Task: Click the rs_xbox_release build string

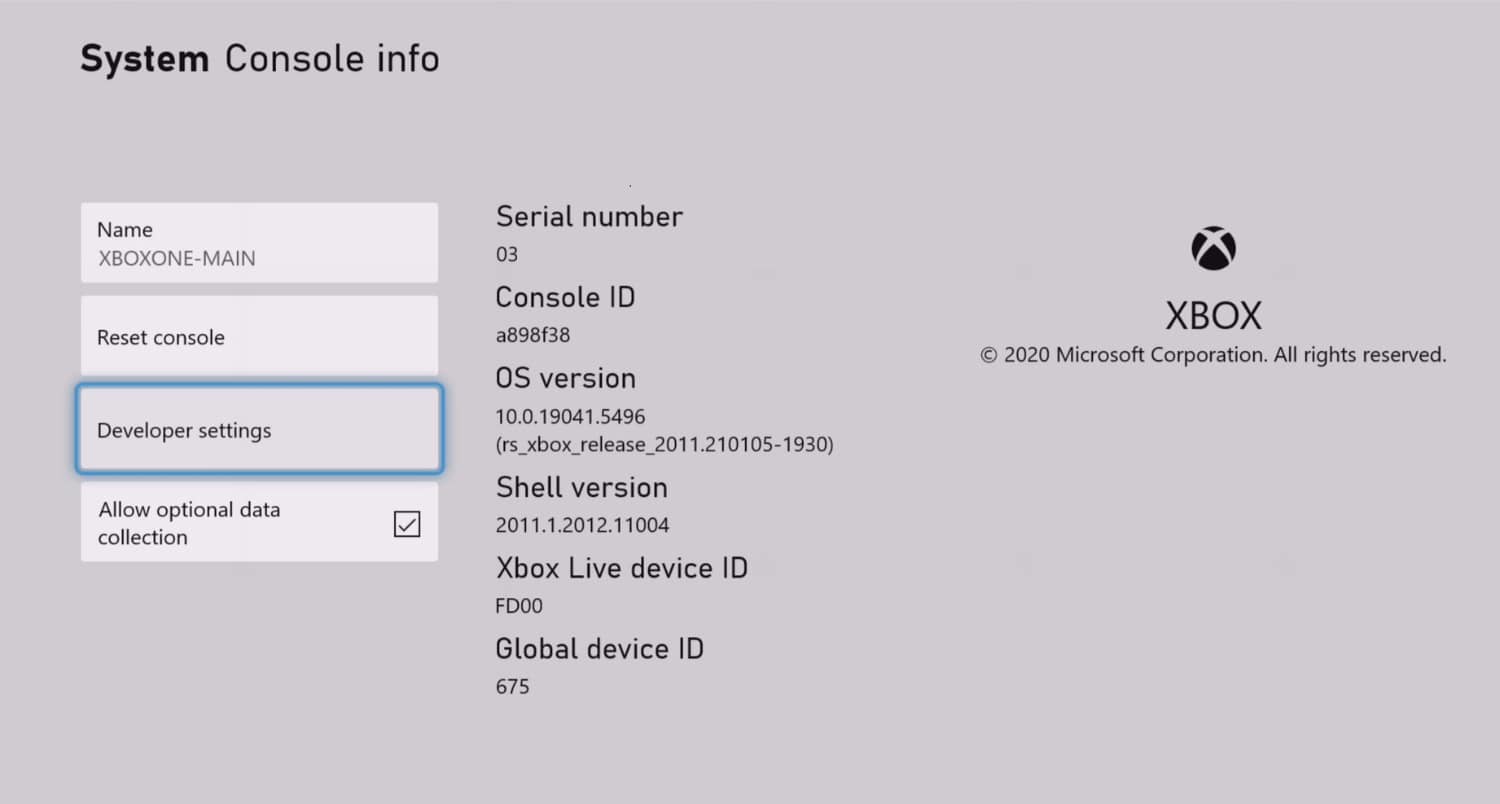Action: coord(665,444)
